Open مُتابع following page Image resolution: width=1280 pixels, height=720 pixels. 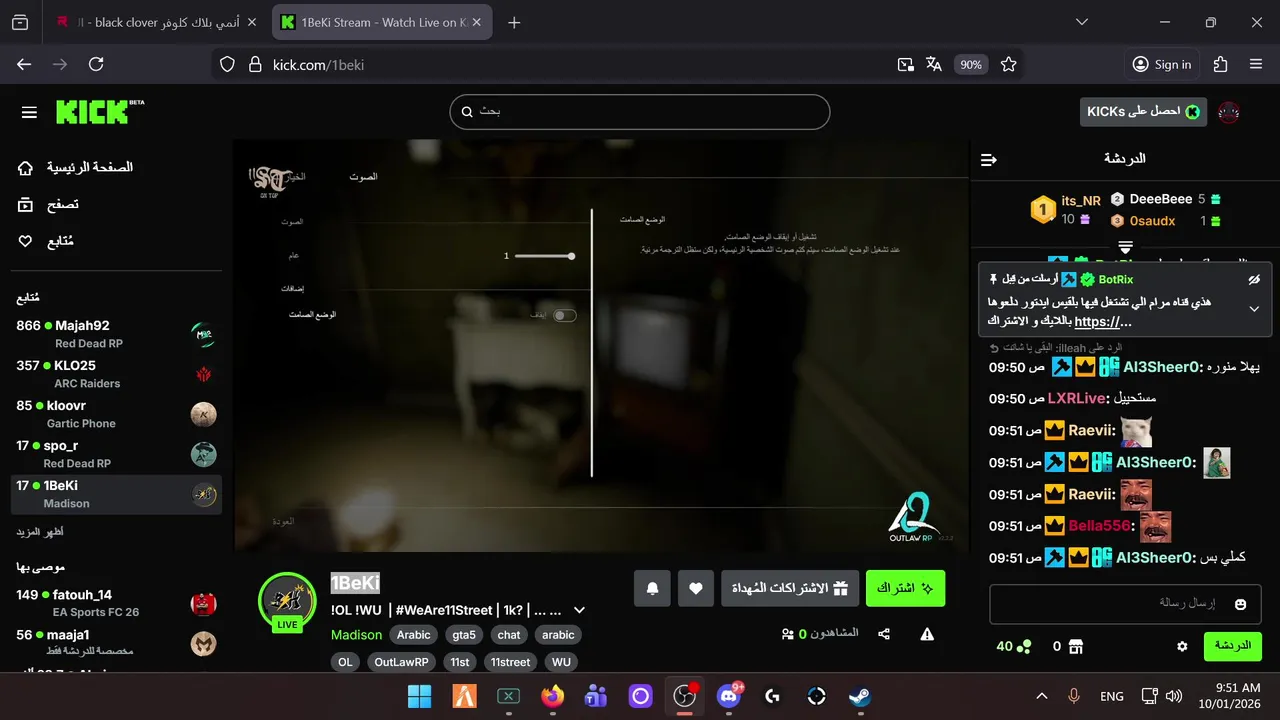[46, 241]
